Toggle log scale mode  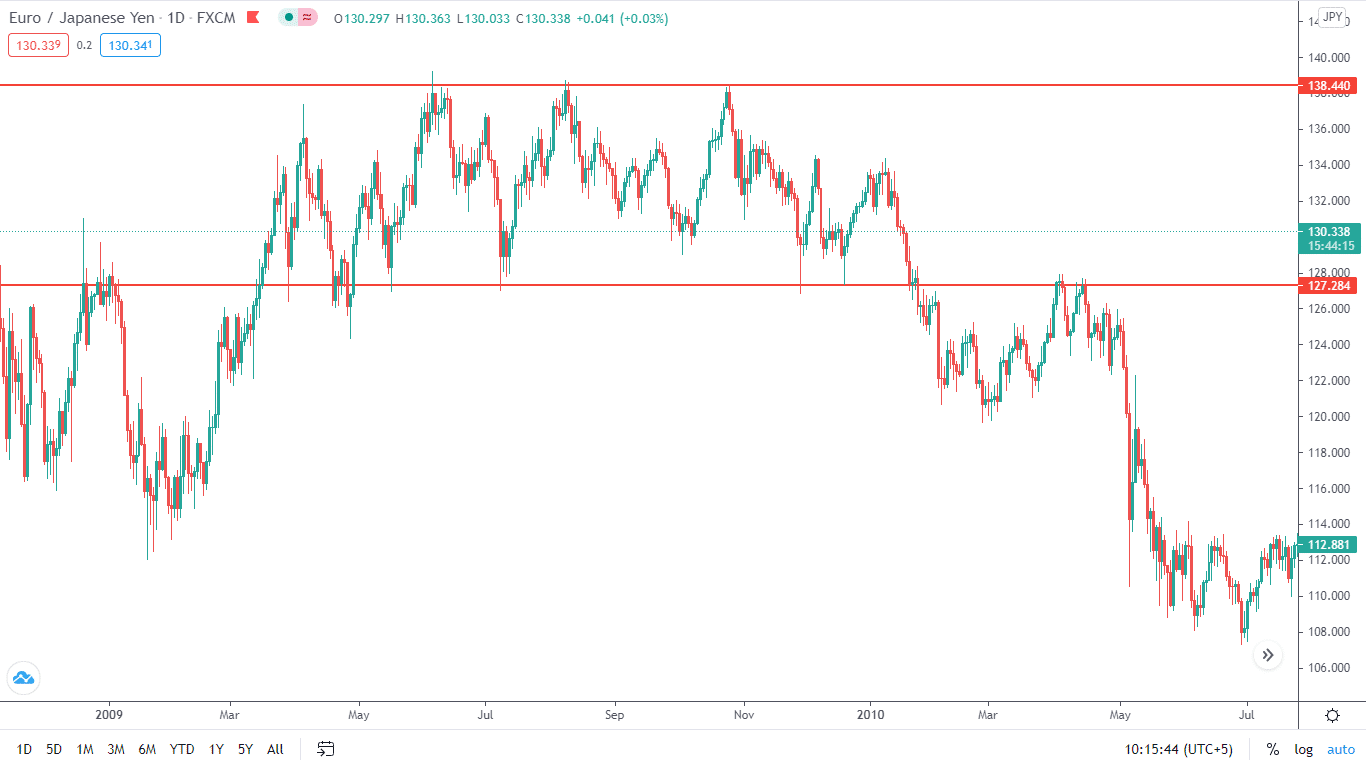pyautogui.click(x=1304, y=749)
